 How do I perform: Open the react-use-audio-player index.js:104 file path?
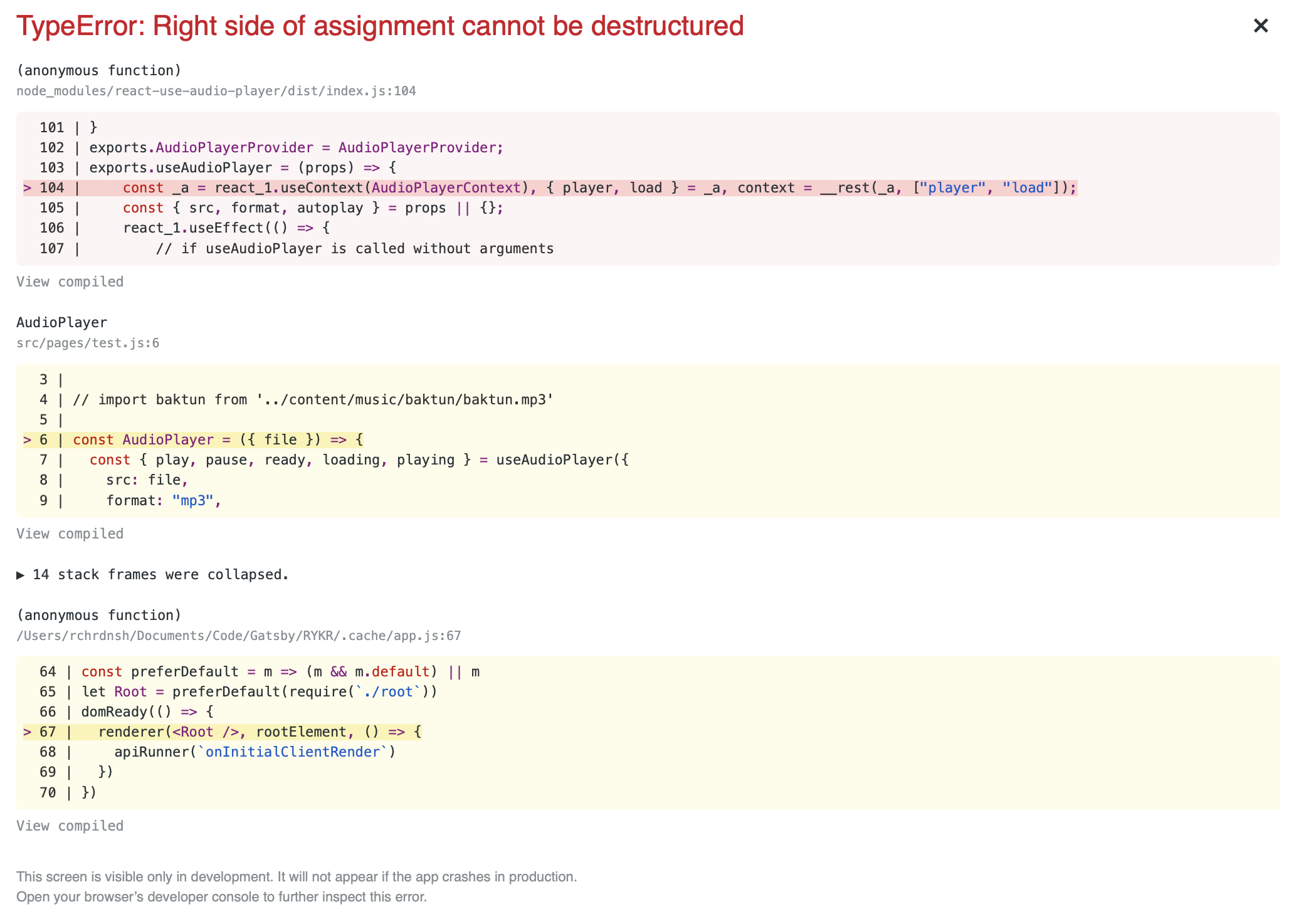pyautogui.click(x=216, y=91)
